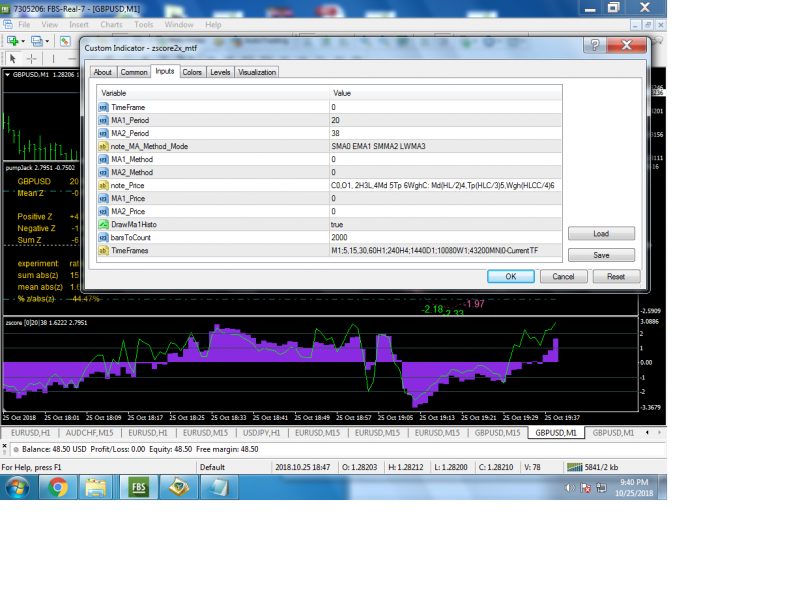Click the Value column header
Viewport: 800px width, 599px height.
[x=445, y=93]
